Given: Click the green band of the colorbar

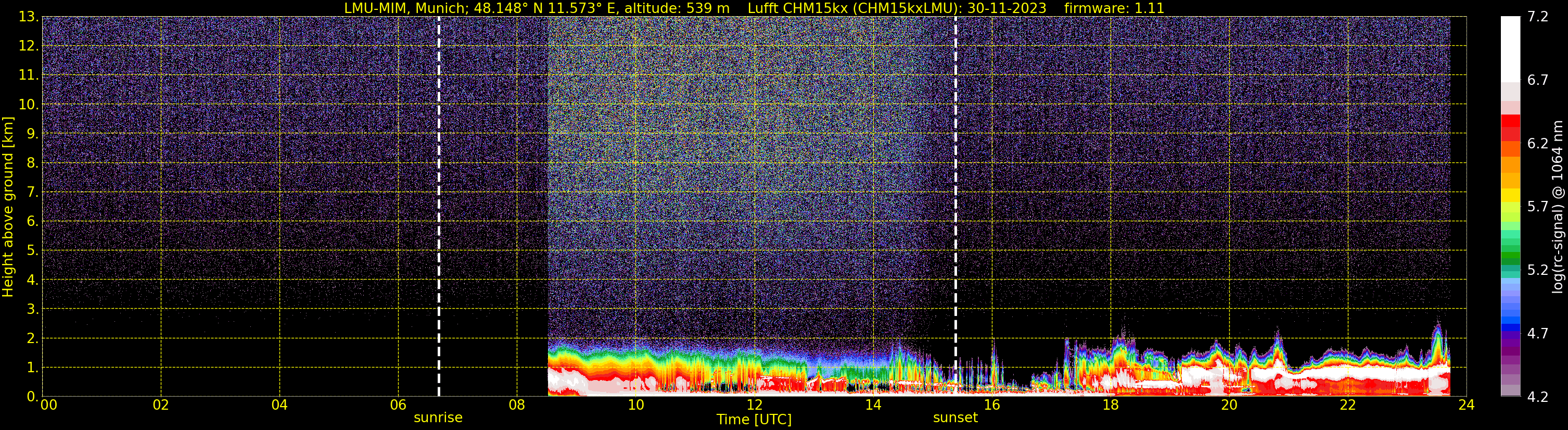Looking at the screenshot, I should (x=1510, y=258).
